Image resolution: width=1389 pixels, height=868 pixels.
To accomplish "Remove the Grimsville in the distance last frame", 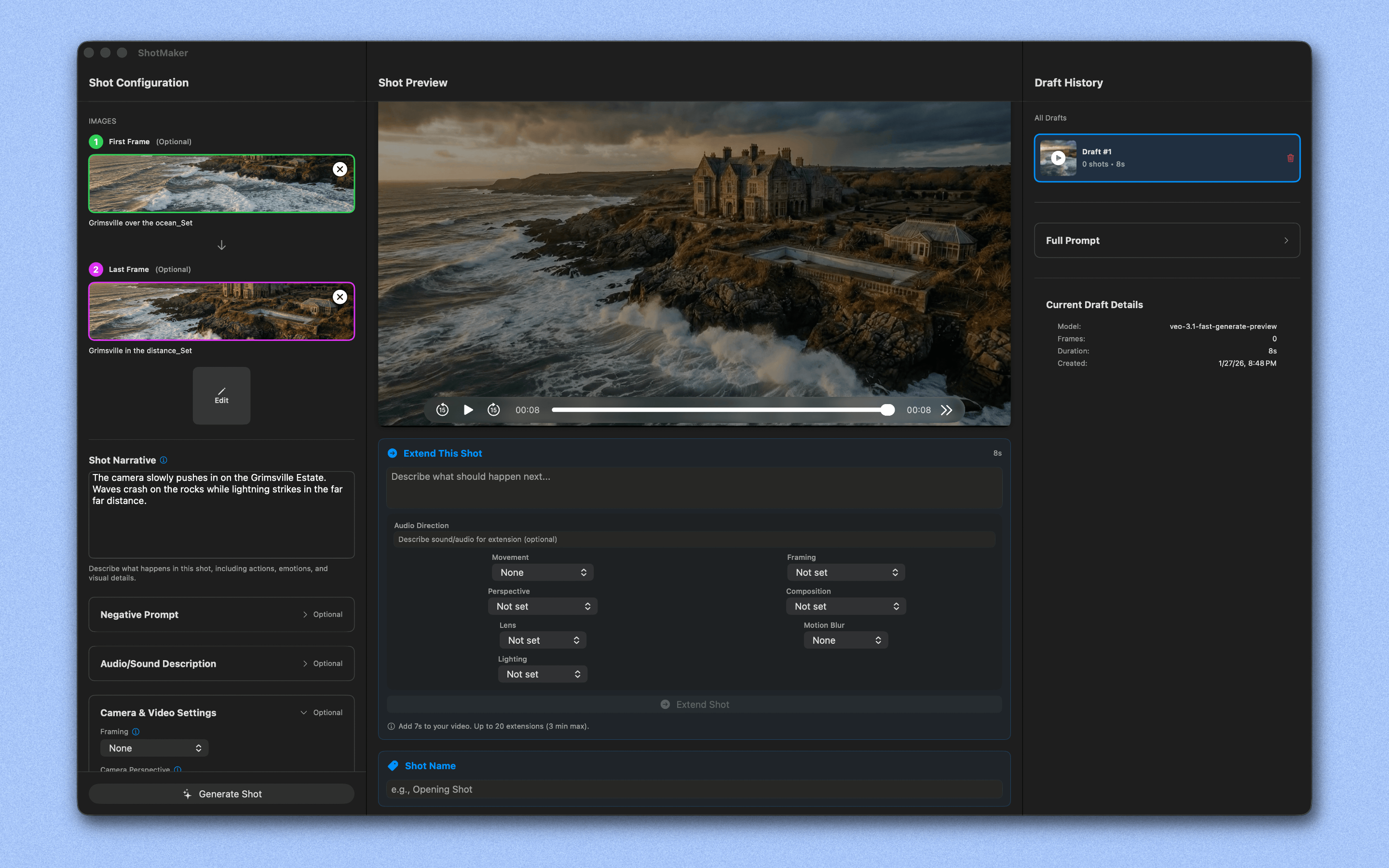I will coord(340,297).
